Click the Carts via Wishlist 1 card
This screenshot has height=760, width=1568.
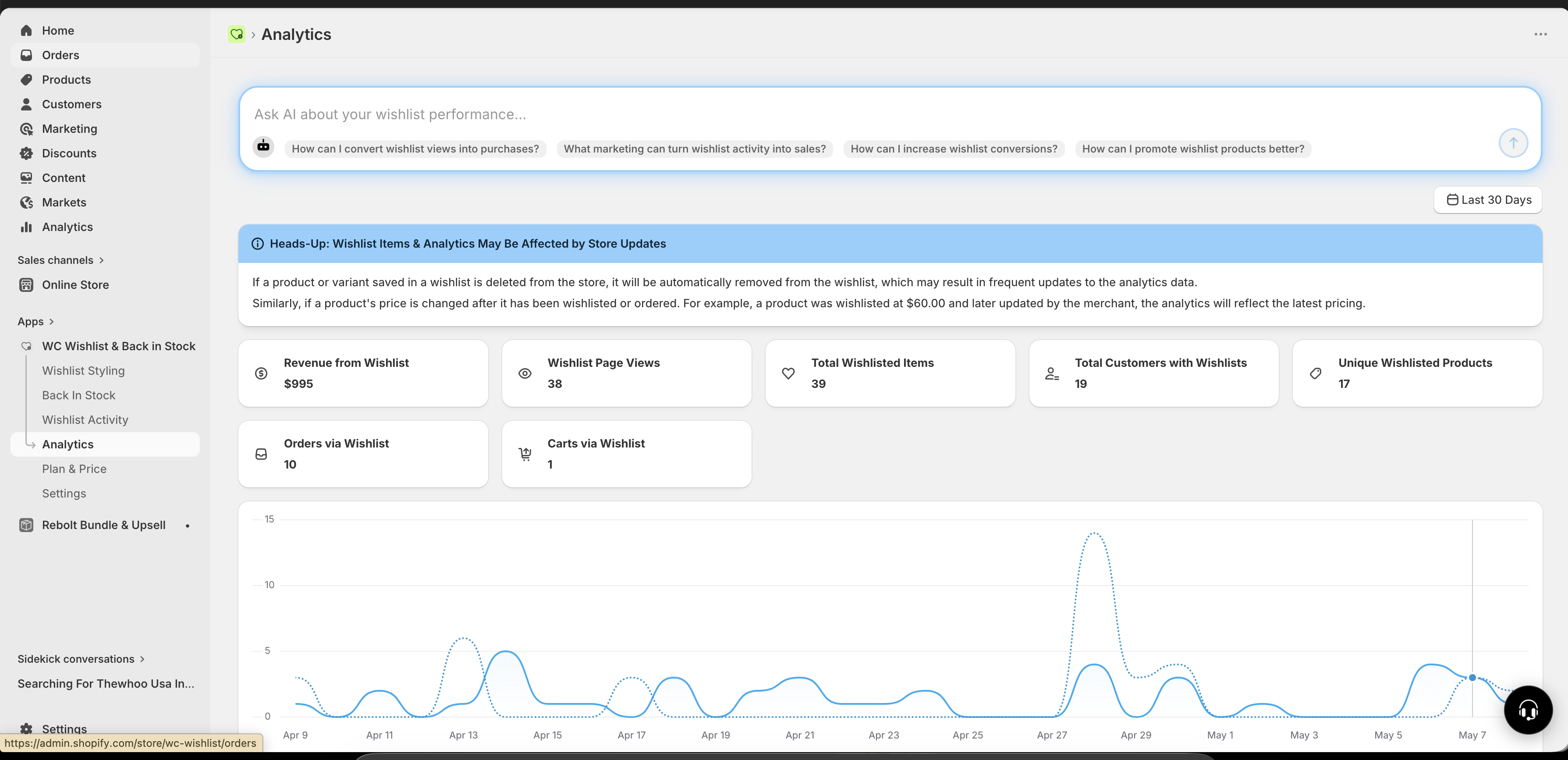pyautogui.click(x=627, y=455)
